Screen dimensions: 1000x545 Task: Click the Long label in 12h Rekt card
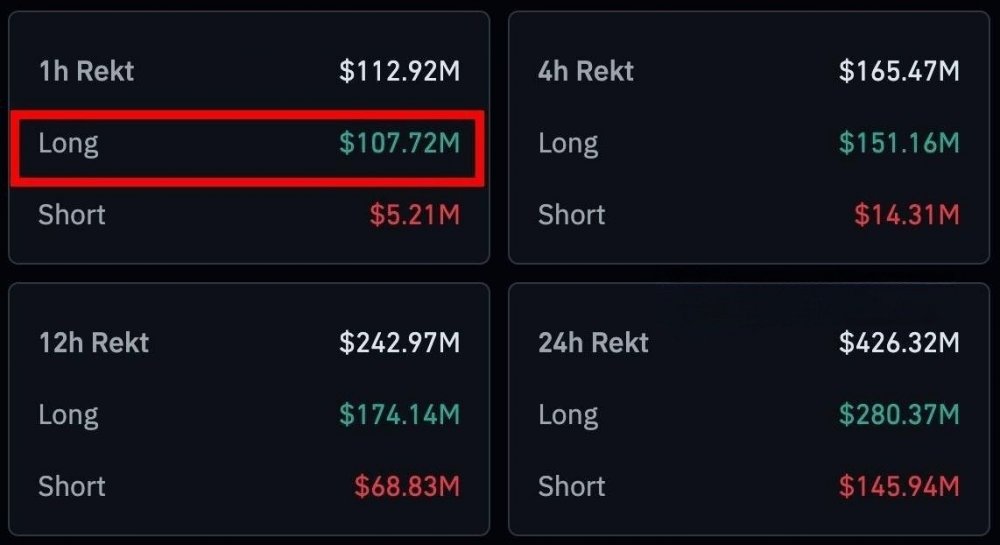[68, 415]
